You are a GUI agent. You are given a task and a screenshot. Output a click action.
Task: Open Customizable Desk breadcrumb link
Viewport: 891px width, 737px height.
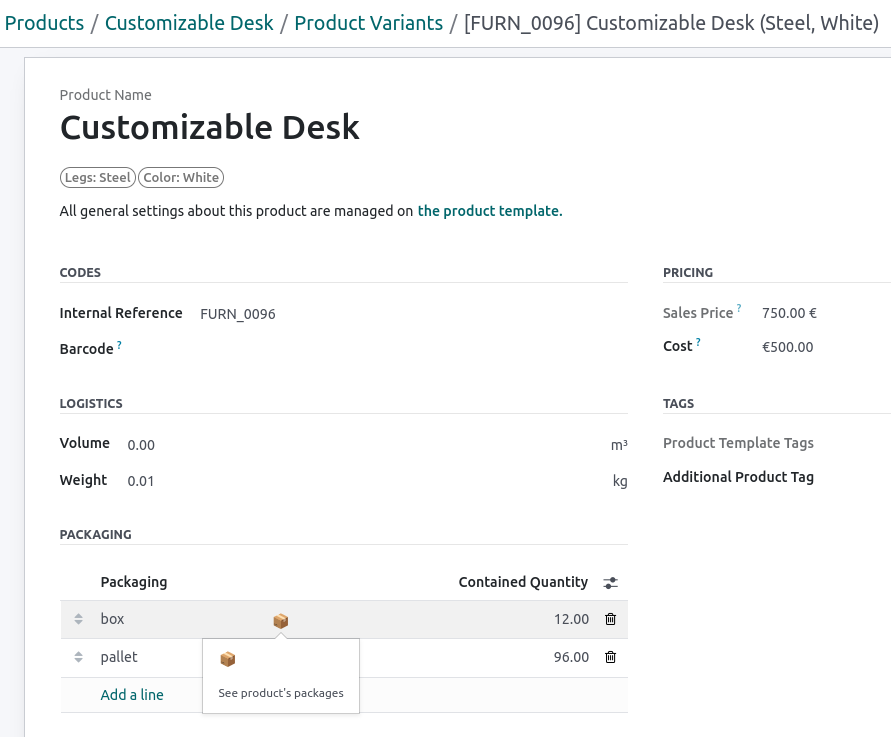pos(189,23)
